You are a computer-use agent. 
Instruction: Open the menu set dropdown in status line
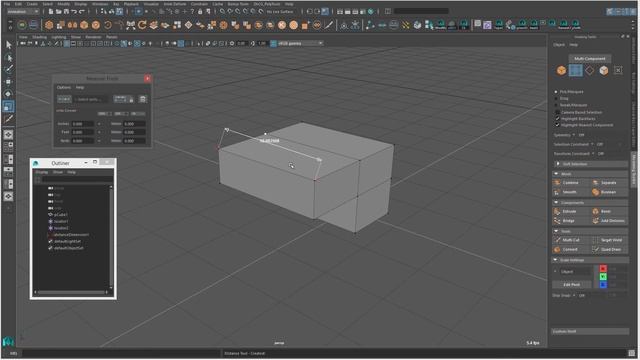pyautogui.click(x=23, y=11)
